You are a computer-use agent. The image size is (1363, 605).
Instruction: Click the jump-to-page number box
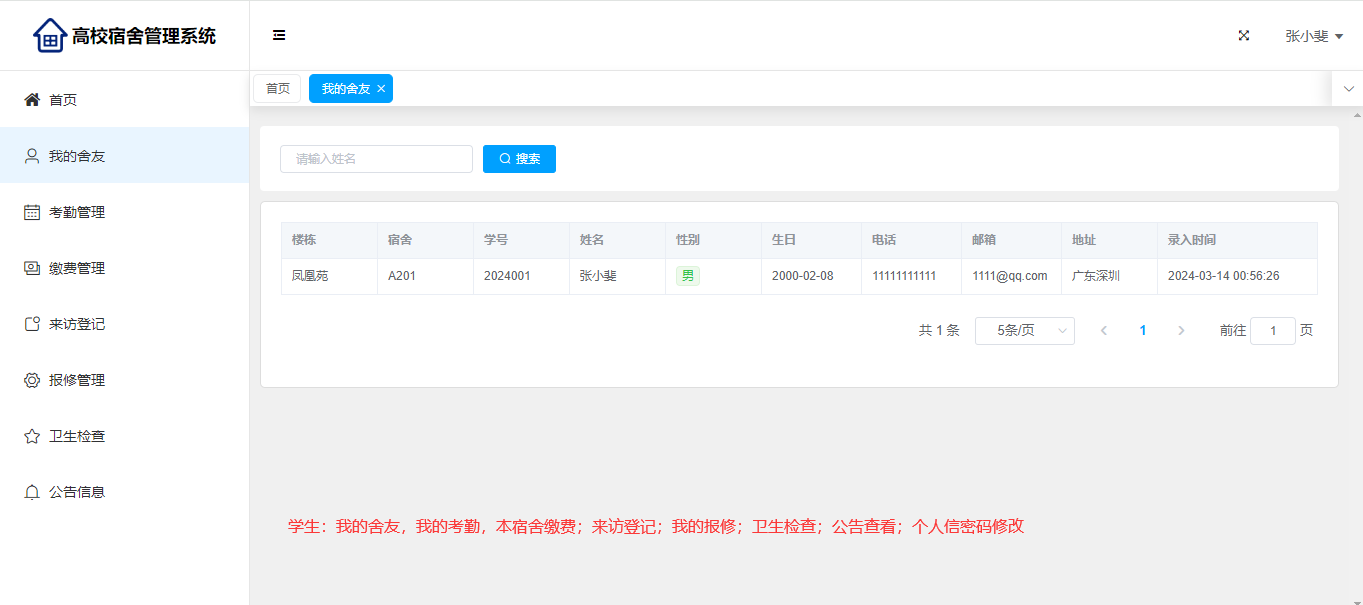(x=1272, y=331)
